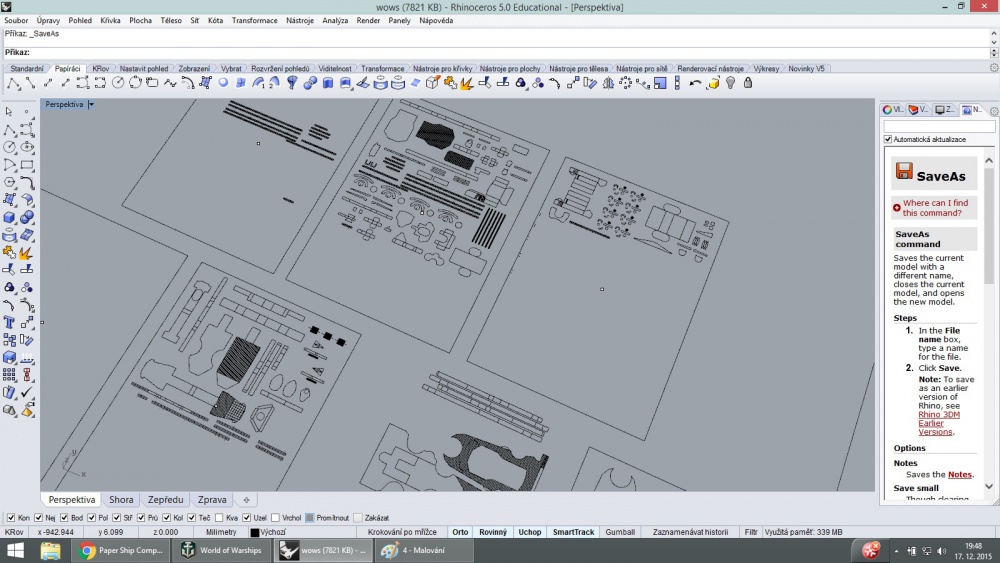Switch to the Shora viewport tab
The height and width of the screenshot is (563, 1000).
point(121,500)
